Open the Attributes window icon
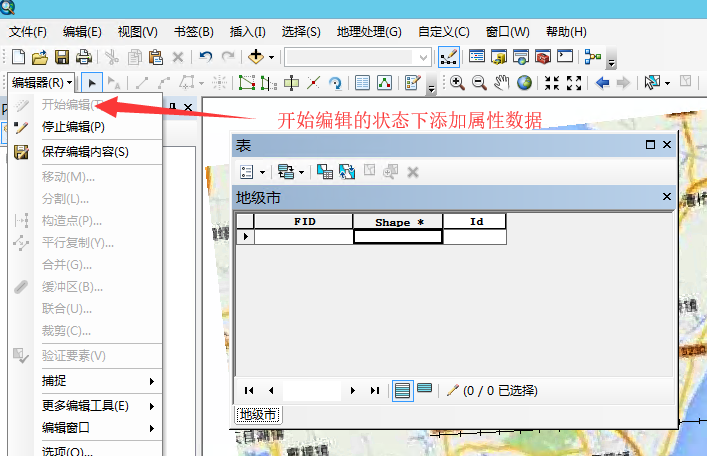 (362, 83)
